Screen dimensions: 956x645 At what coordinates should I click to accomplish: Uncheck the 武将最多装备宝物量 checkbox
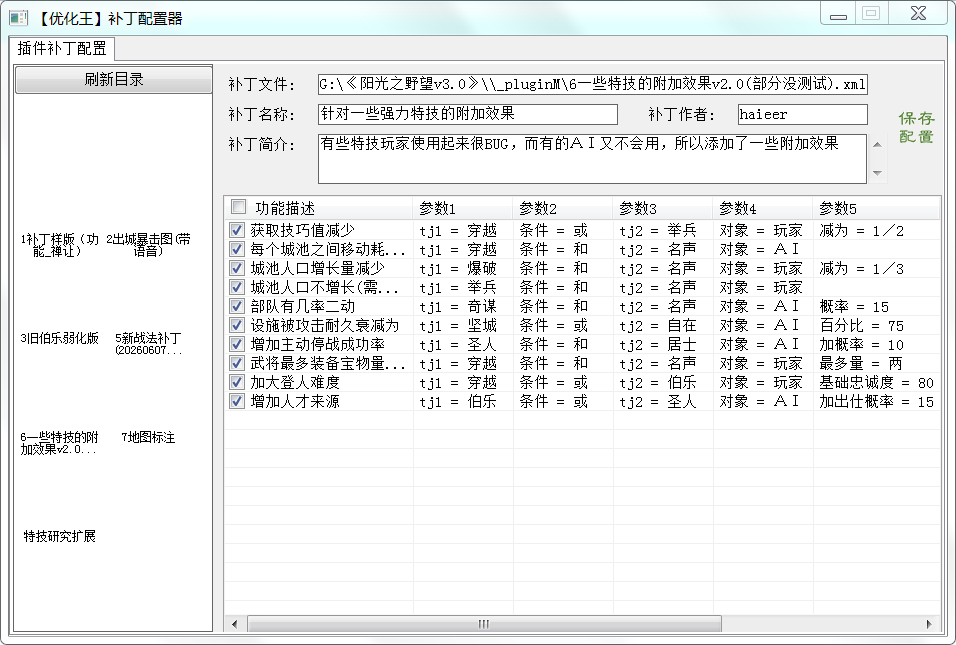(237, 363)
